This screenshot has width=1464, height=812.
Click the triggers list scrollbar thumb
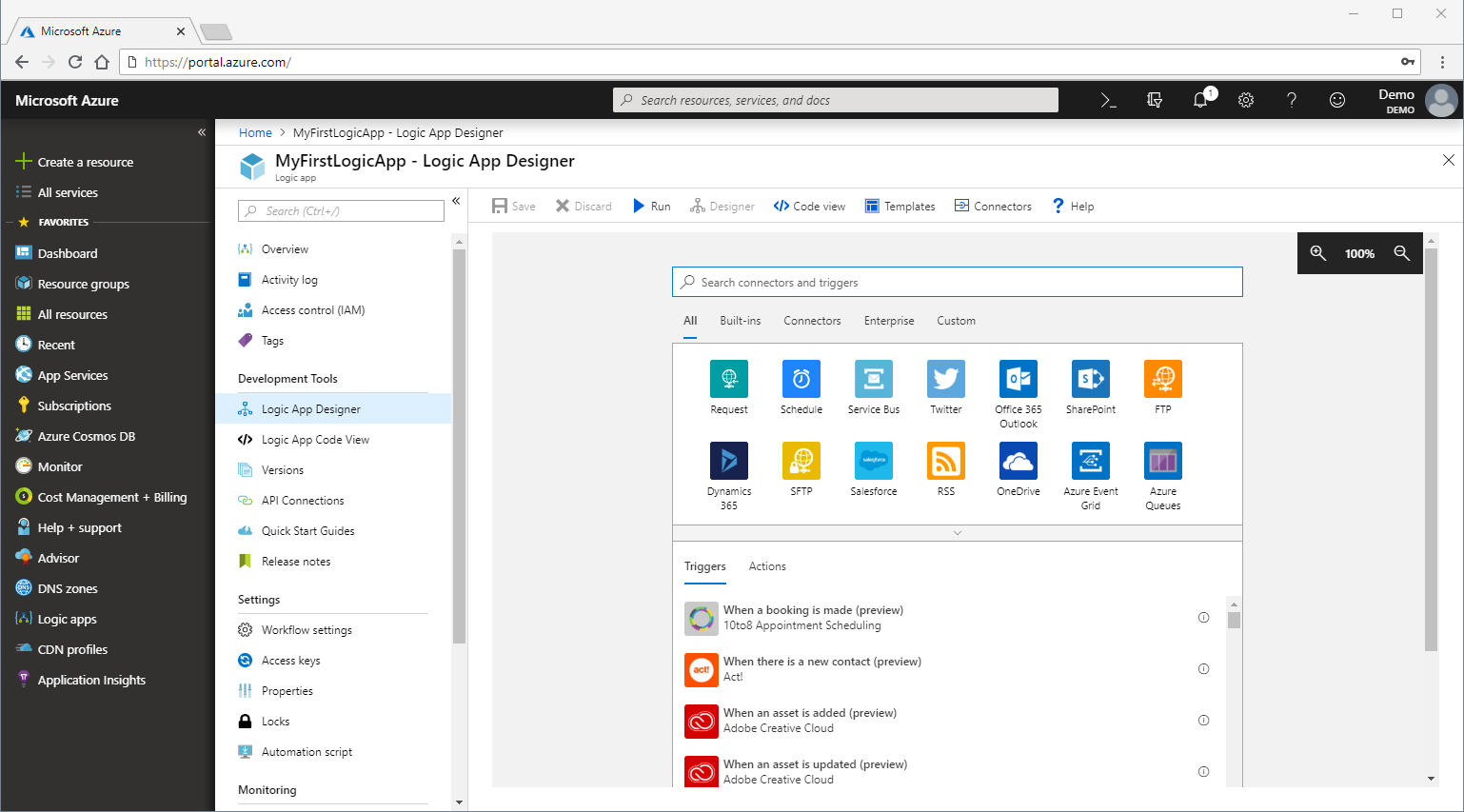tap(1234, 621)
